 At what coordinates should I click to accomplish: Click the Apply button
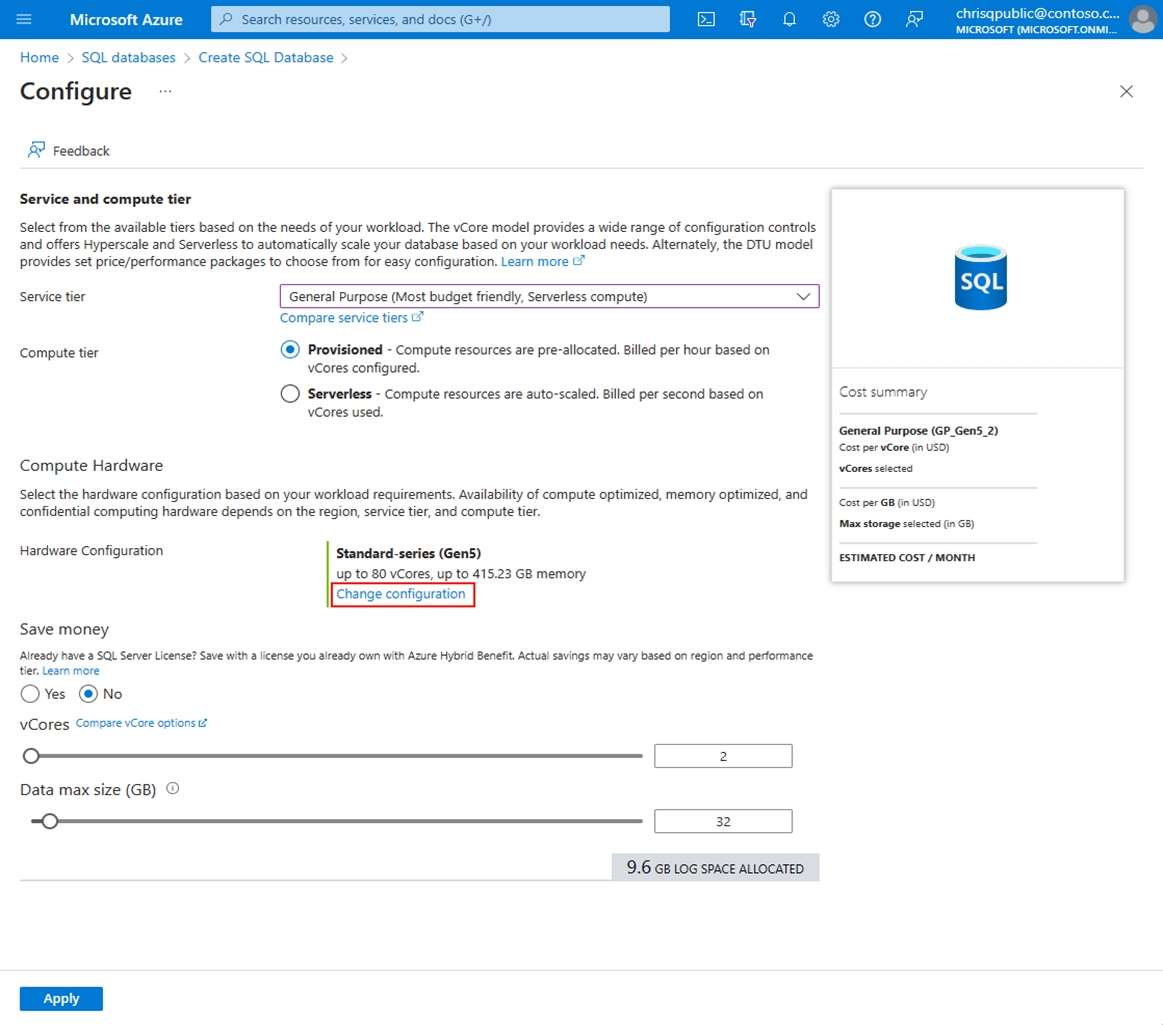[61, 999]
